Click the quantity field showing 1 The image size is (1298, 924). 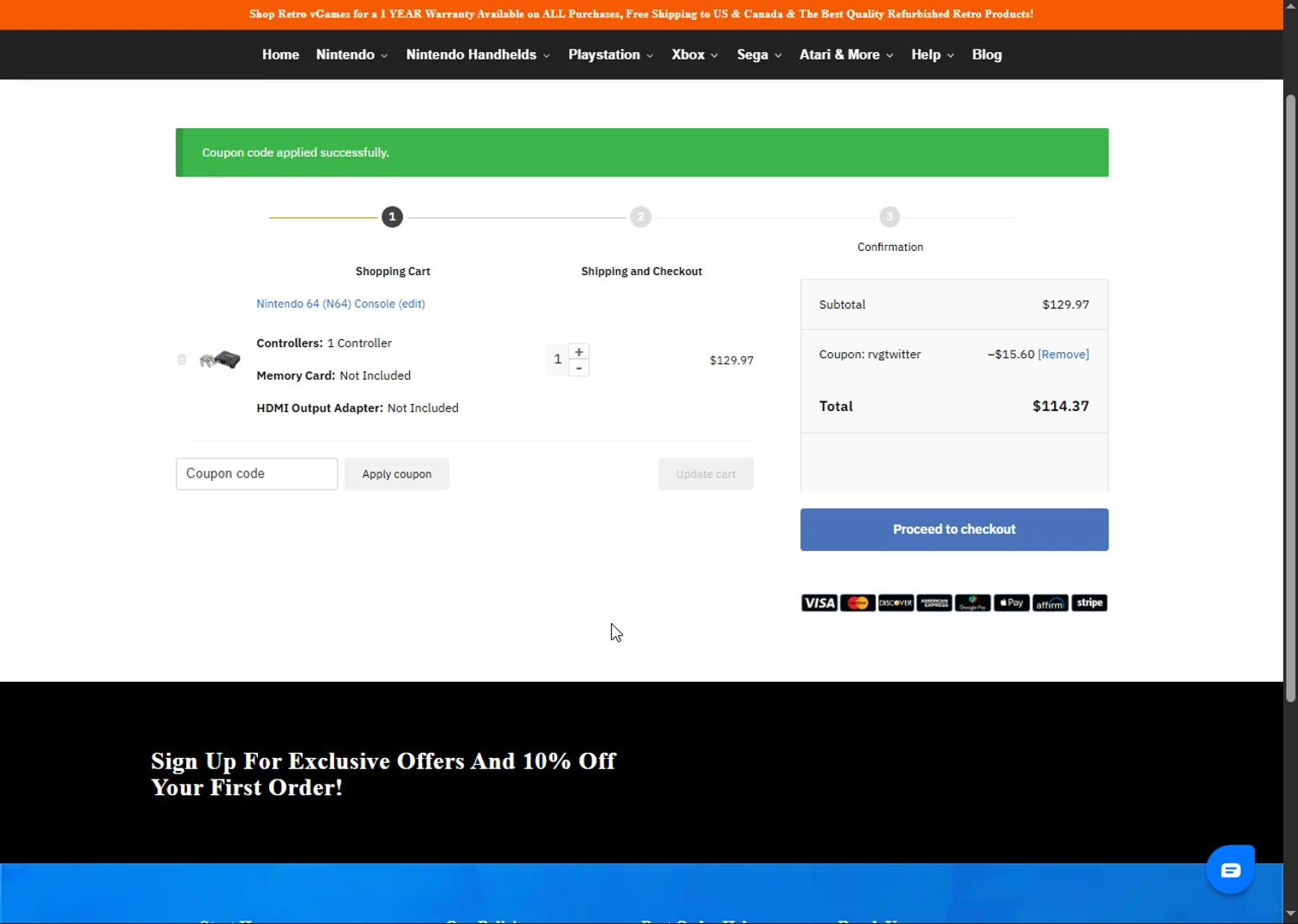tap(557, 359)
